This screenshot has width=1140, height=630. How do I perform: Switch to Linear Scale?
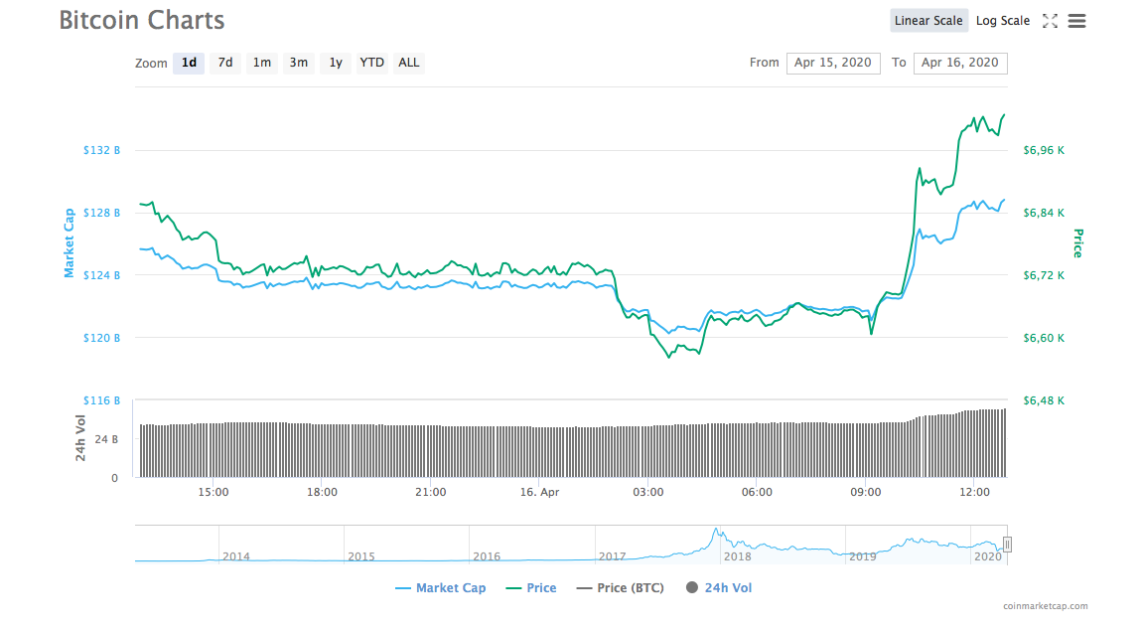[928, 21]
